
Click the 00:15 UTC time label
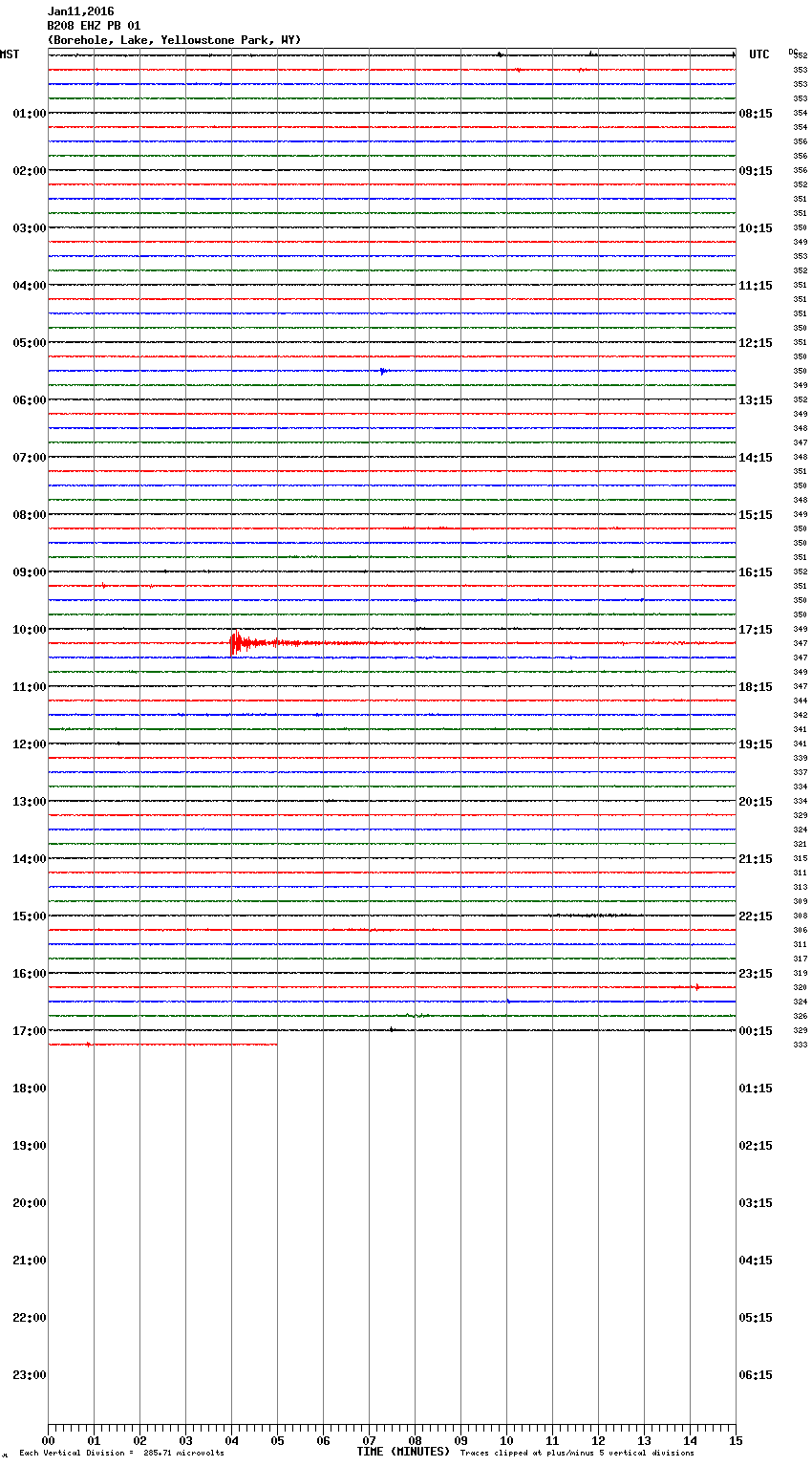(756, 1031)
